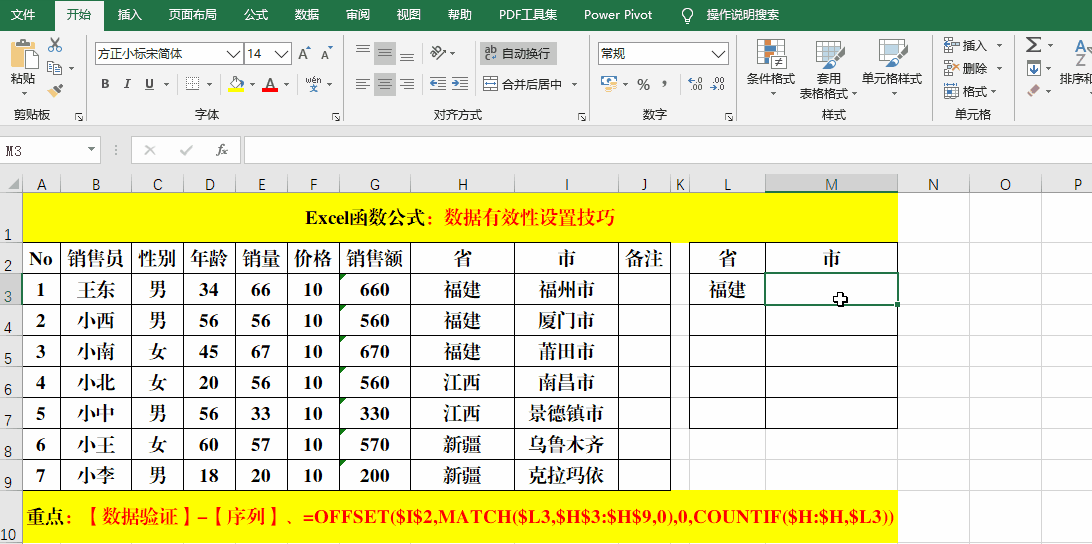Click 删除 delete cells button
The image size is (1092, 544).
coord(967,68)
